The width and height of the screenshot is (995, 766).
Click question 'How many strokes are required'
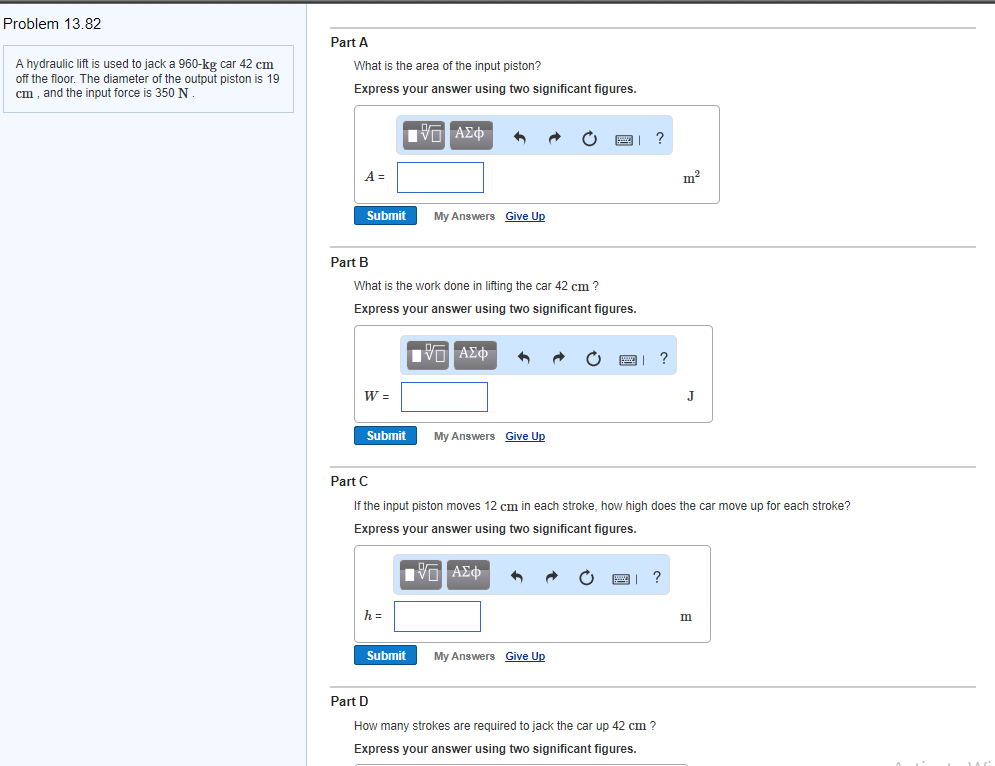tap(505, 725)
